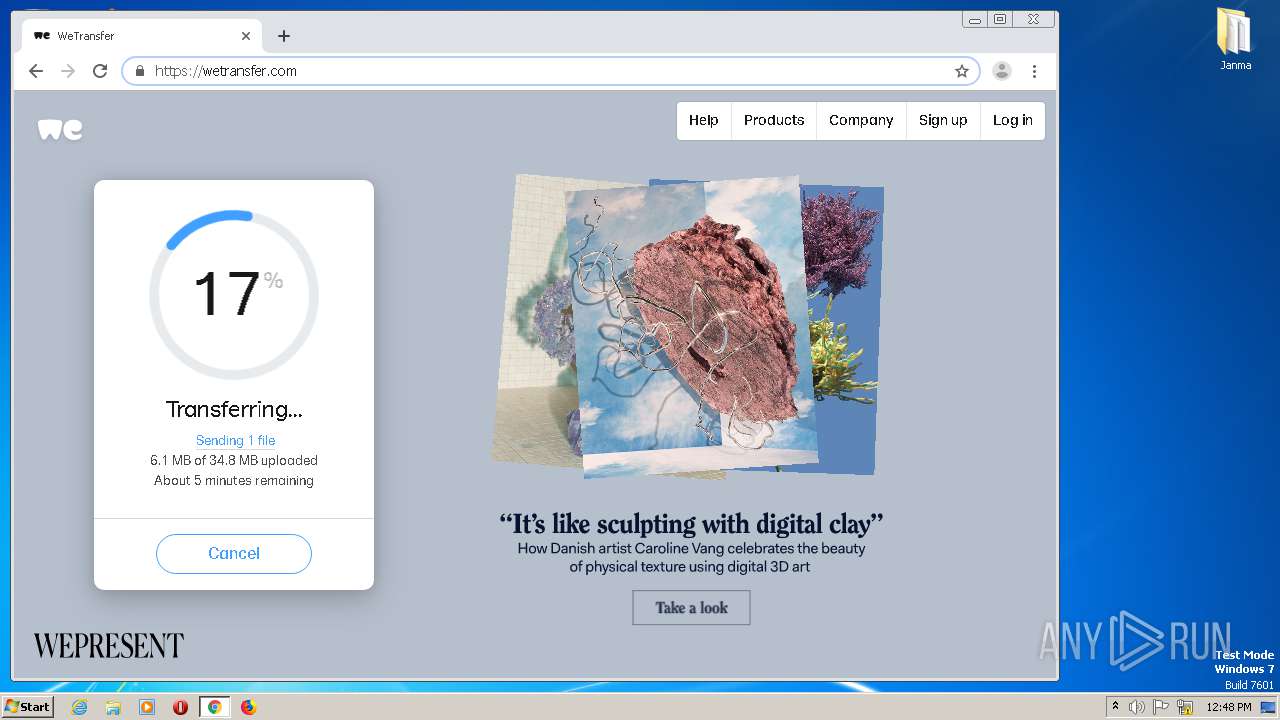The height and width of the screenshot is (720, 1280).
Task: Click the lock icon in the address bar
Action: click(140, 71)
